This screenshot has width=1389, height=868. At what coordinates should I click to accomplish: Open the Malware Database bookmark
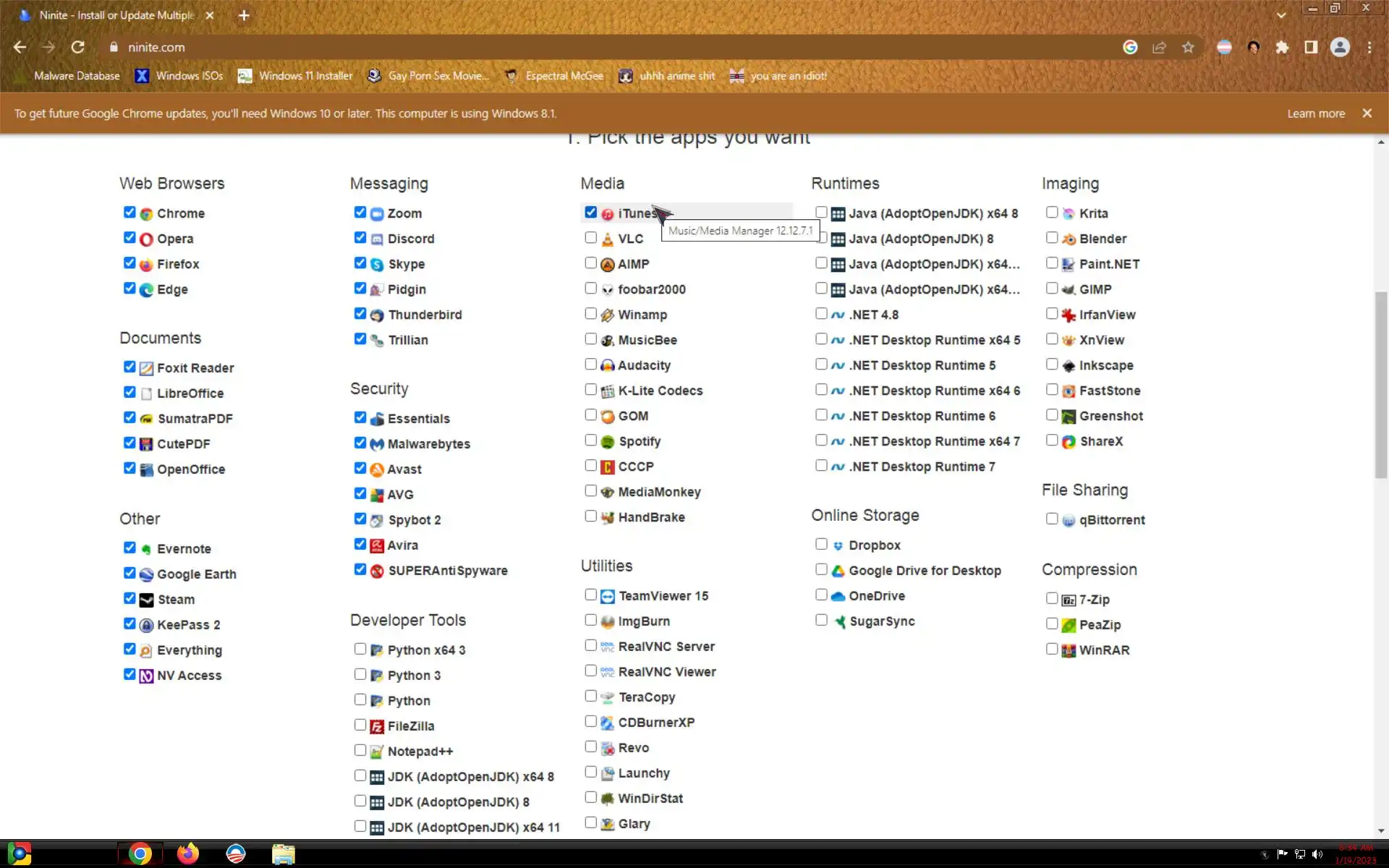click(x=77, y=76)
